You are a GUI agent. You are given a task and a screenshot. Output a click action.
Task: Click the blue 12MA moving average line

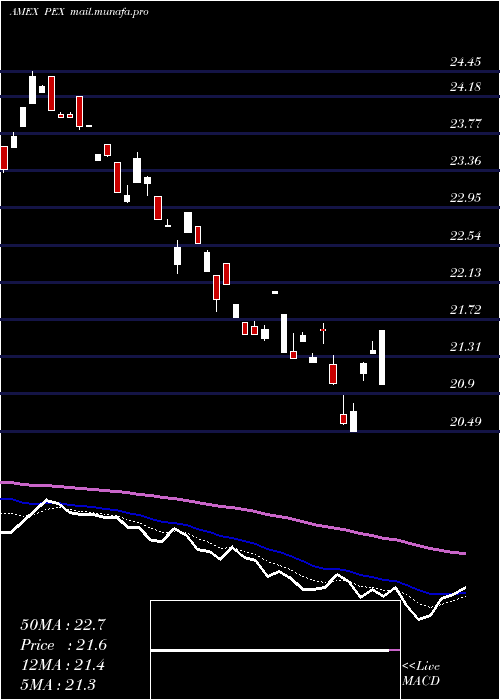[232, 538]
